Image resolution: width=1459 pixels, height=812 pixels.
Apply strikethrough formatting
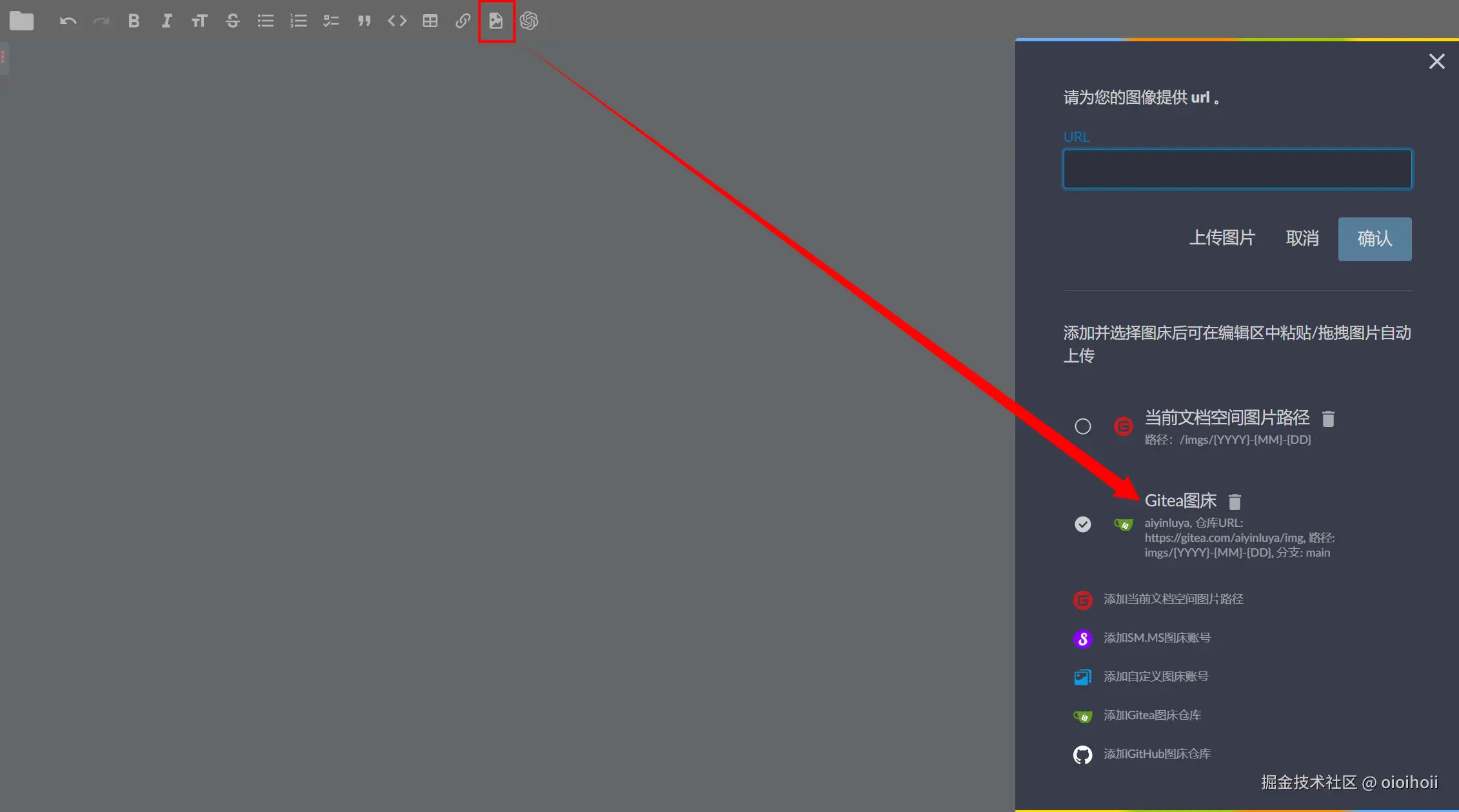point(233,21)
